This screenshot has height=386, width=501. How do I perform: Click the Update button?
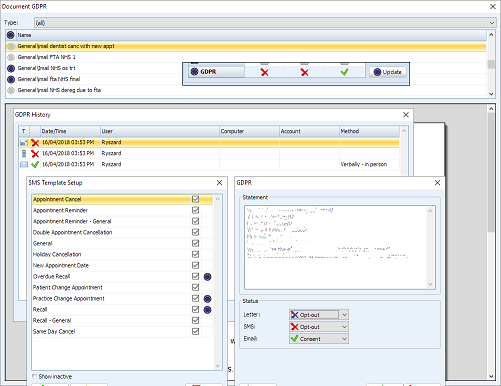(388, 72)
